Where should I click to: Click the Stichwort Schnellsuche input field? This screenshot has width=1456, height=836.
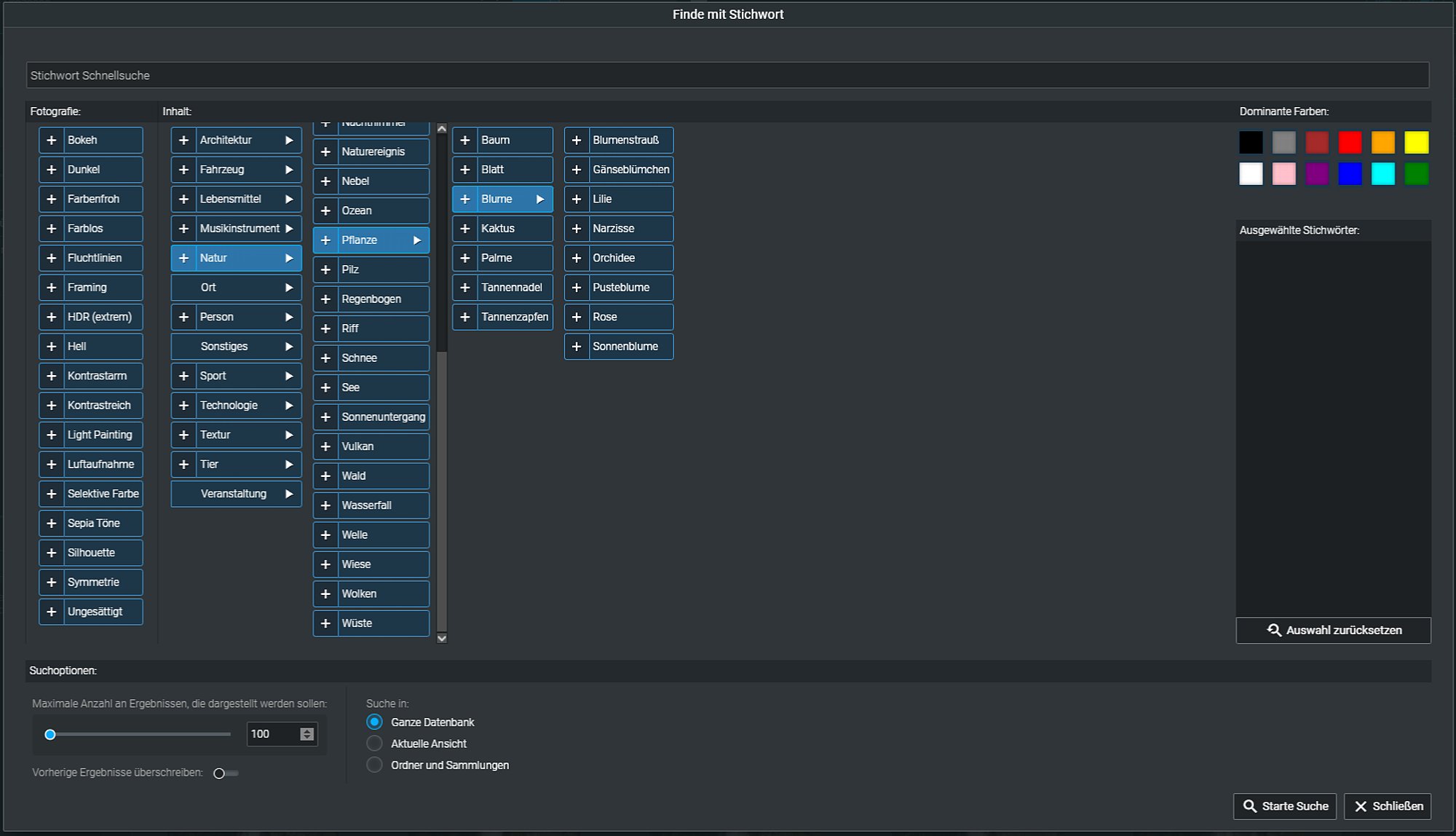(x=727, y=75)
